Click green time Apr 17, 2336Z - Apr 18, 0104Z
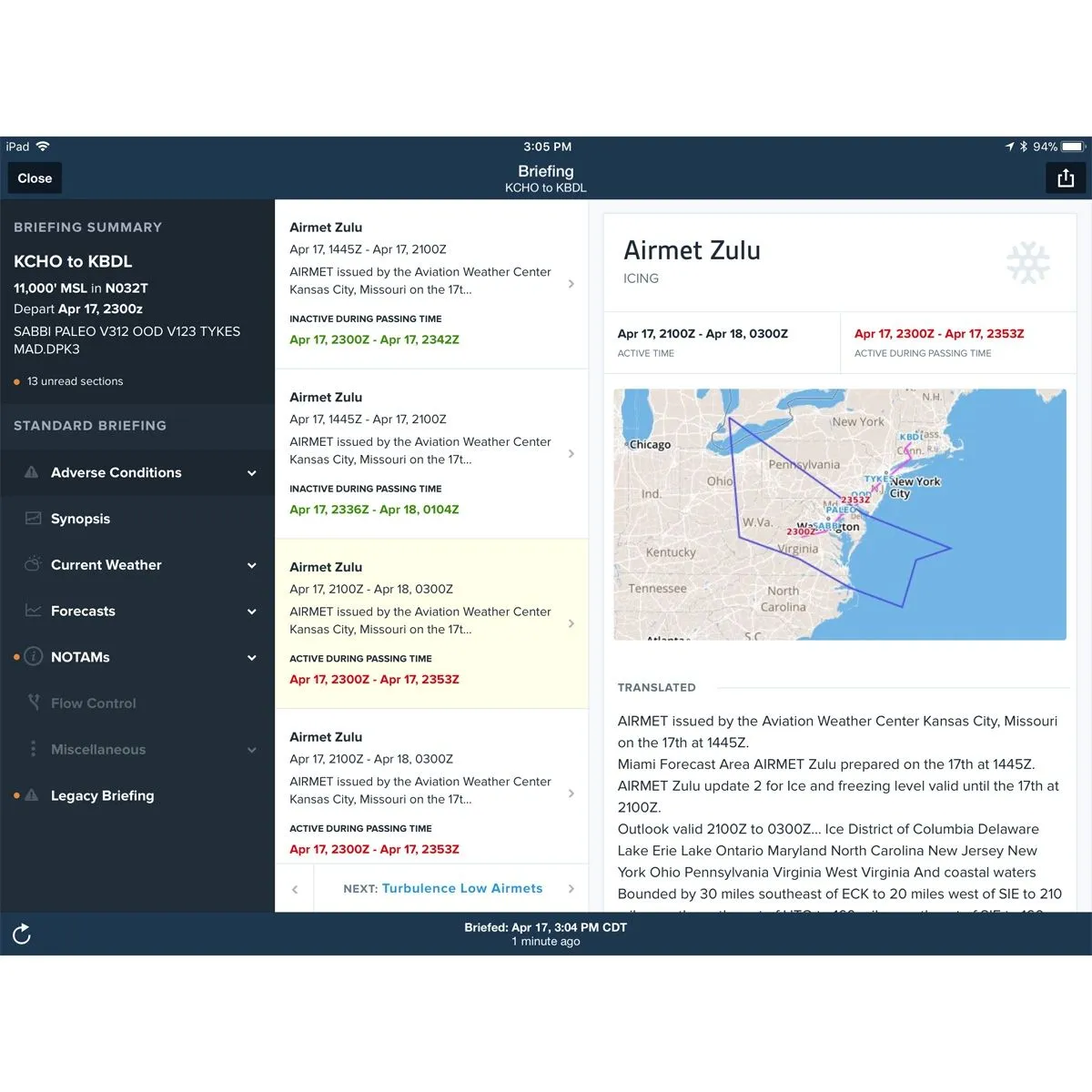Viewport: 1092px width, 1092px height. (374, 510)
